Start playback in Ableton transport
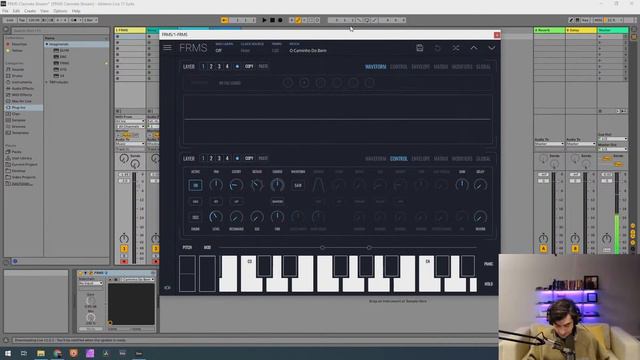 pyautogui.click(x=264, y=20)
